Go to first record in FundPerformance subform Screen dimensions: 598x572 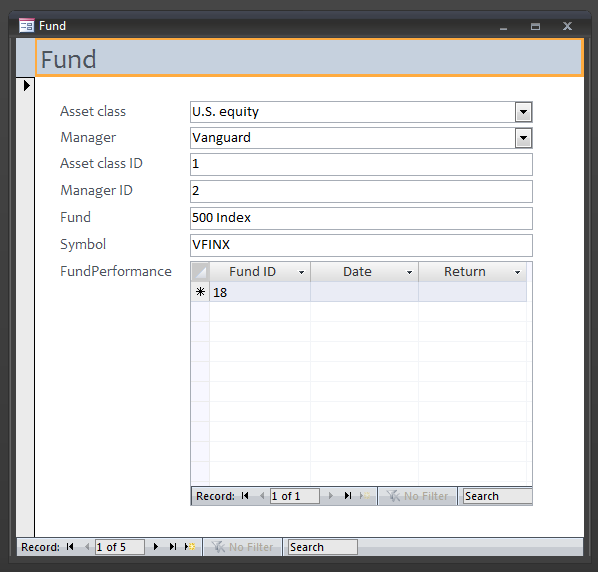coord(245,496)
